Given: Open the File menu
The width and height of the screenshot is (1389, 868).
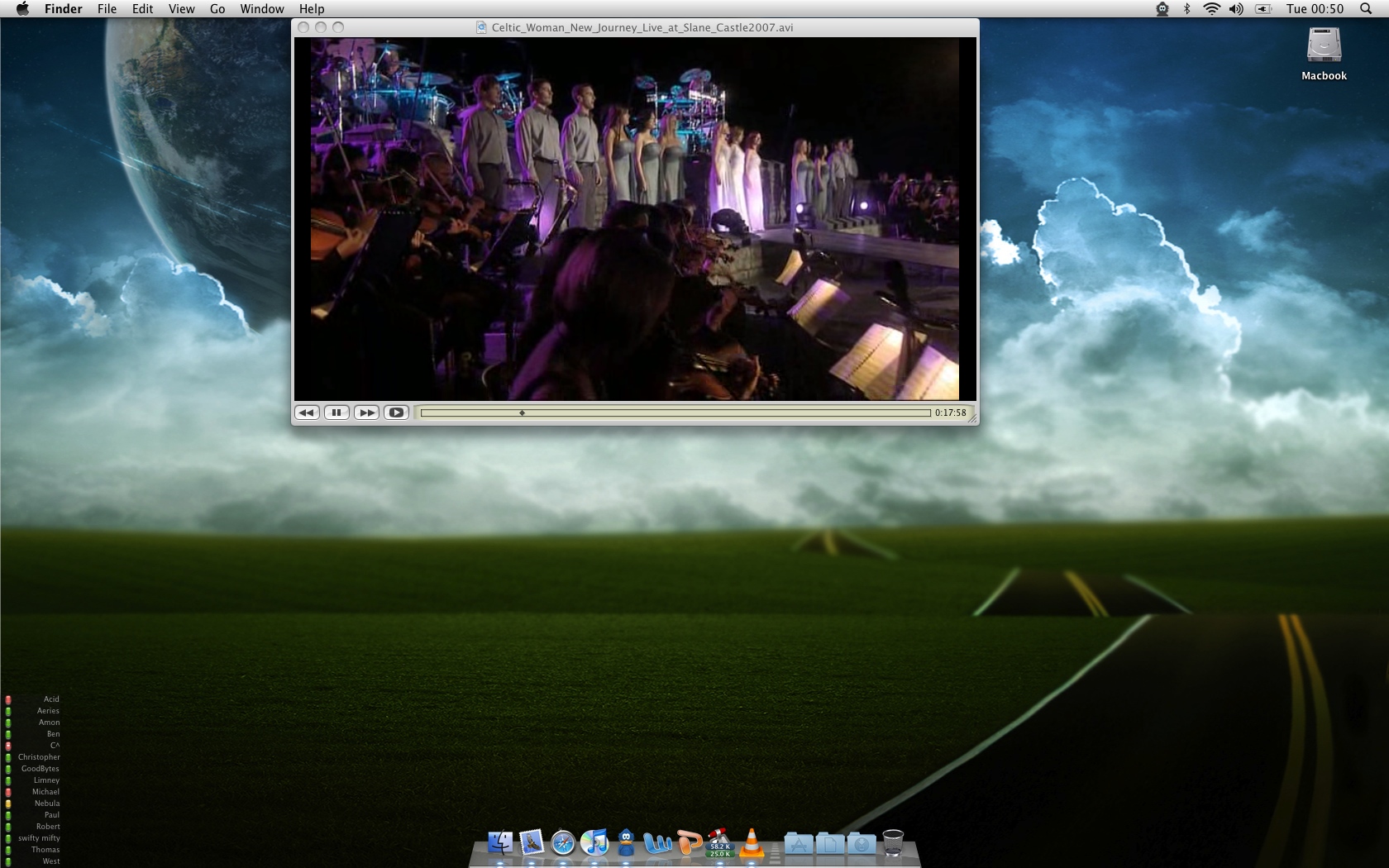Looking at the screenshot, I should 107,8.
